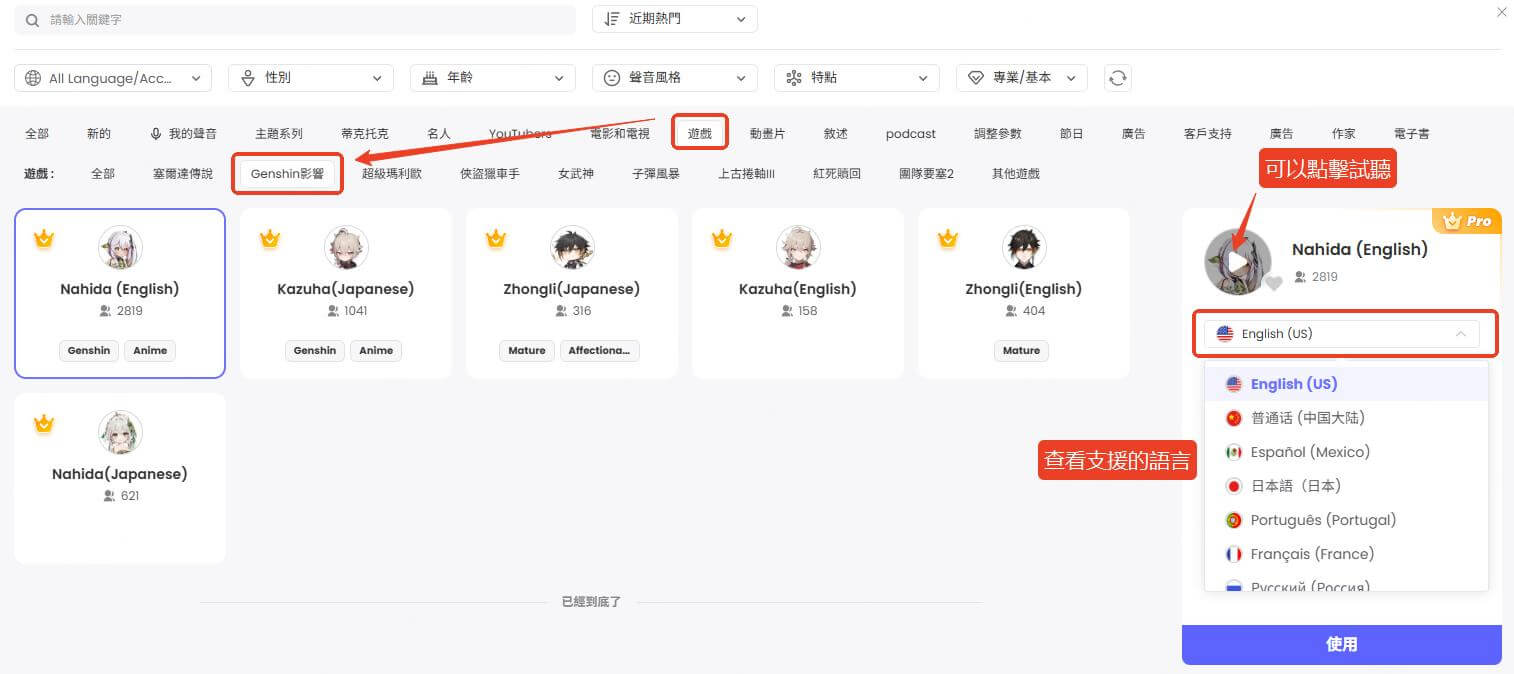Click the Nahida(Japanese) card avatar

click(120, 433)
